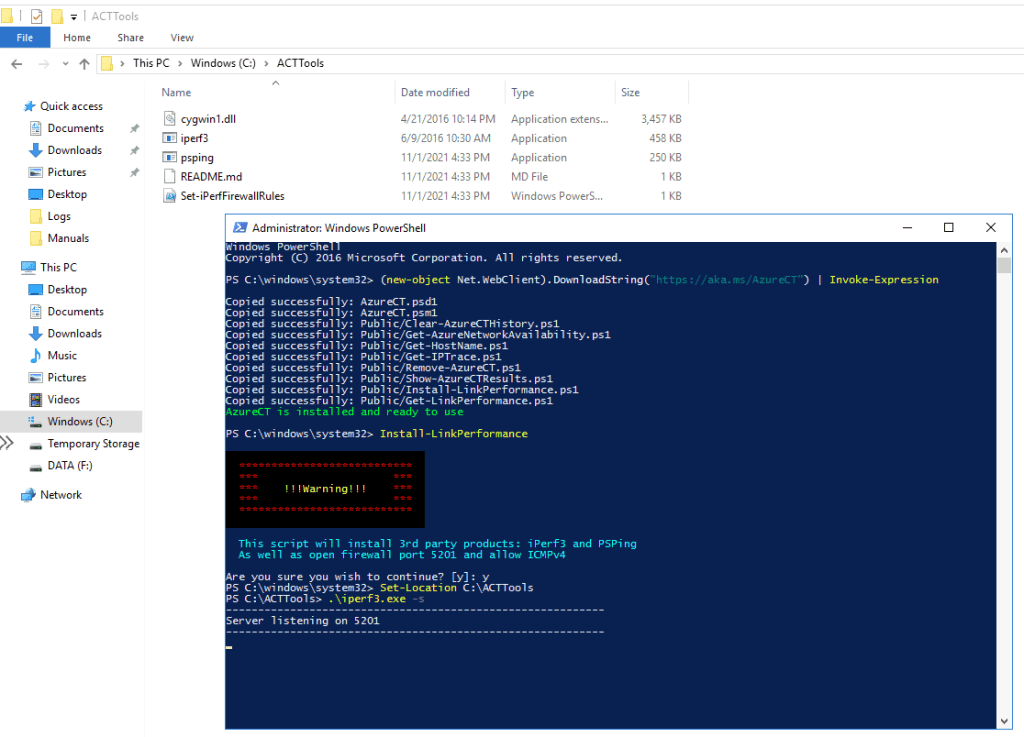The height and width of the screenshot is (737, 1024).
Task: Click the Videos film icon
Action: [x=36, y=400]
